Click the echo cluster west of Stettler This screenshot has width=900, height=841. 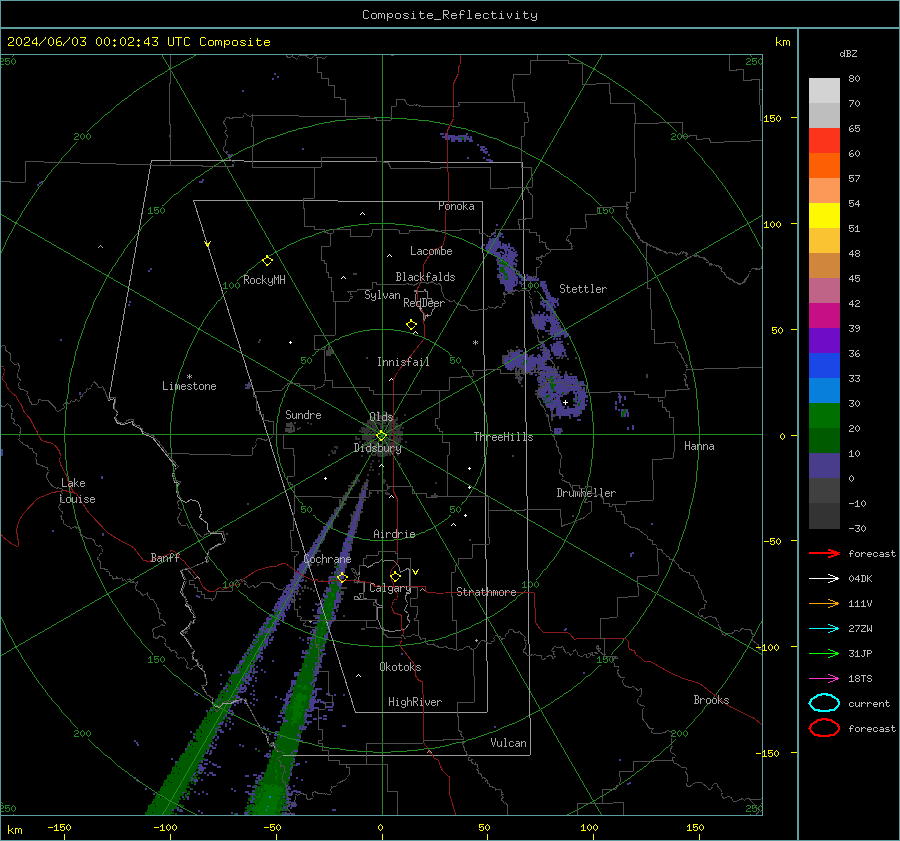point(503,261)
